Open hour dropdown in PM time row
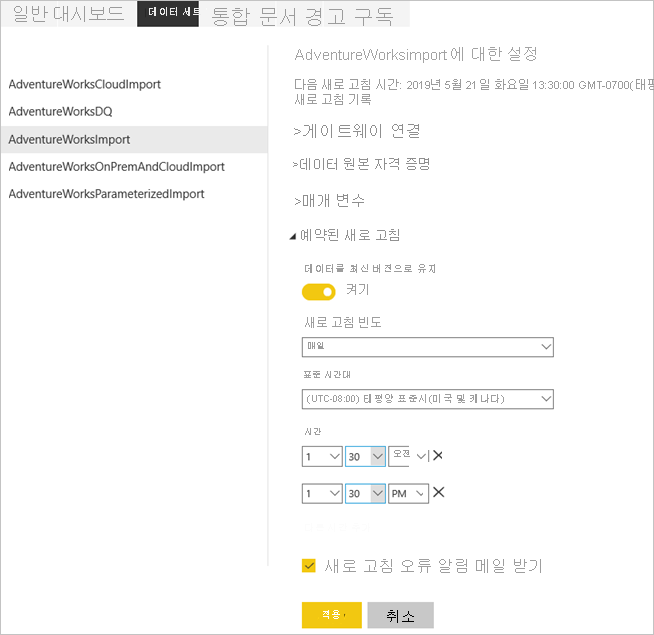The width and height of the screenshot is (654, 635). tap(322, 494)
